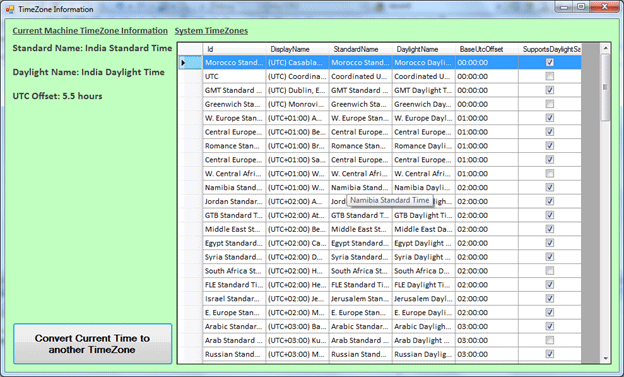Open System TimeZones link
The image size is (624, 377).
[211, 31]
